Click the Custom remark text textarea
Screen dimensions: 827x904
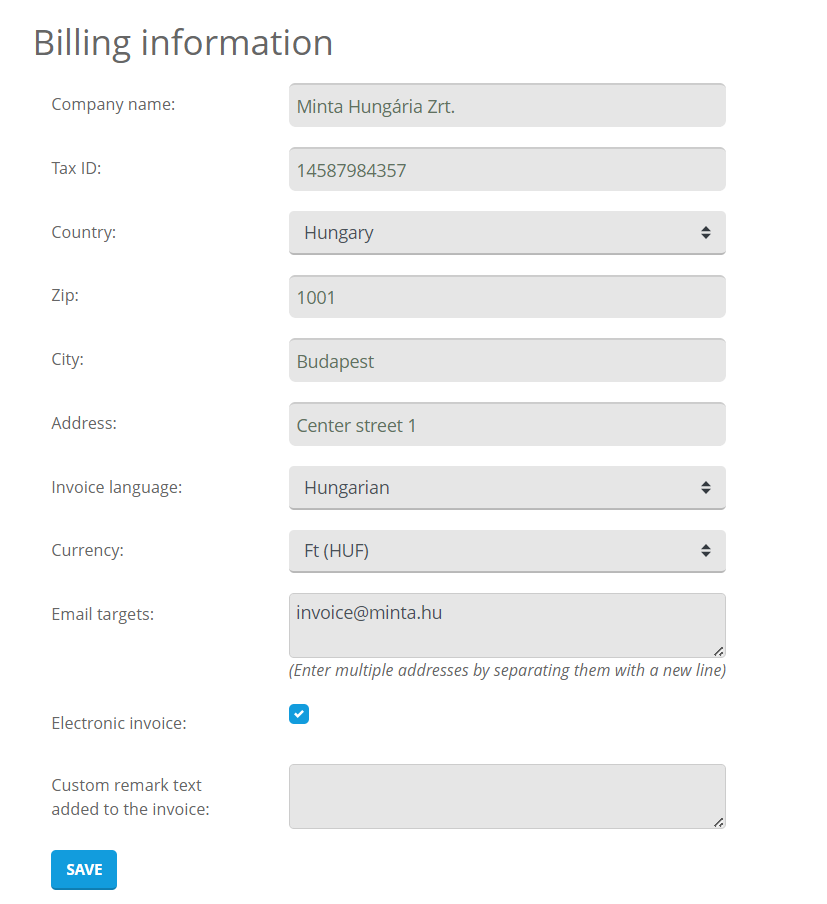tap(506, 797)
